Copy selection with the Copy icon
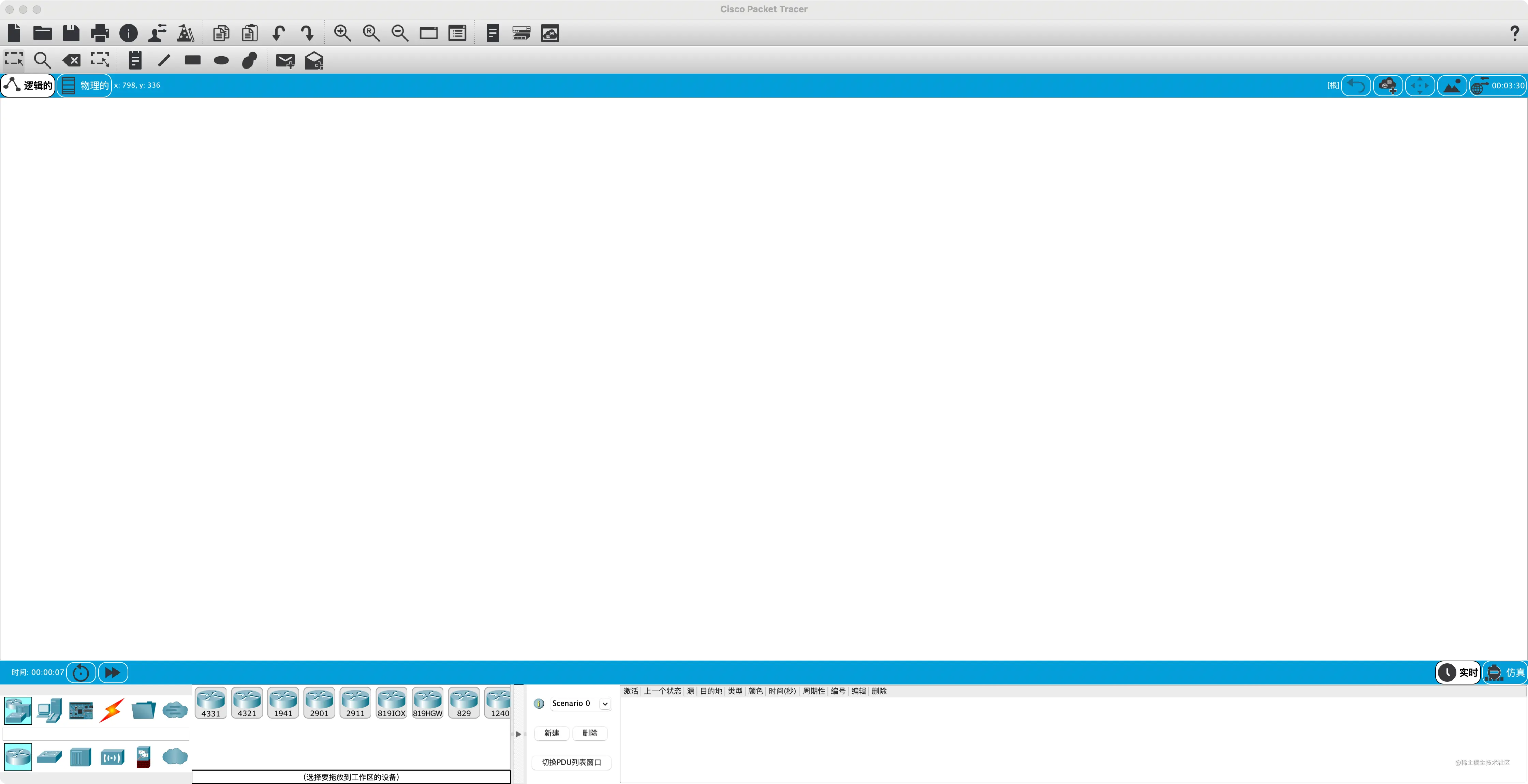The height and width of the screenshot is (784, 1528). pos(221,33)
